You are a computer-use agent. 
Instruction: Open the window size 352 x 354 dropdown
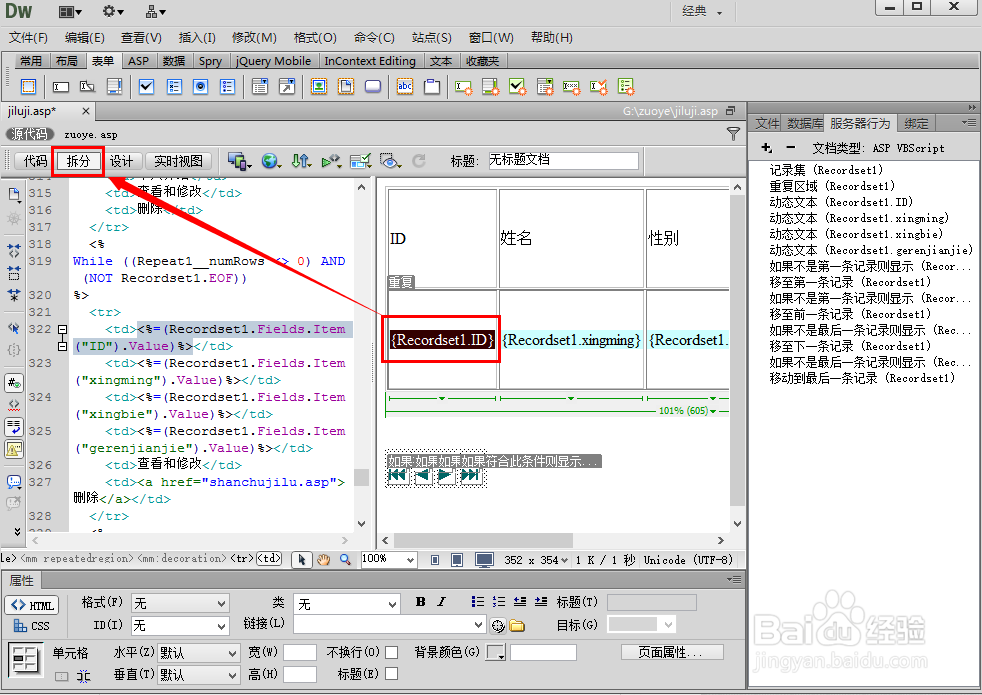536,560
